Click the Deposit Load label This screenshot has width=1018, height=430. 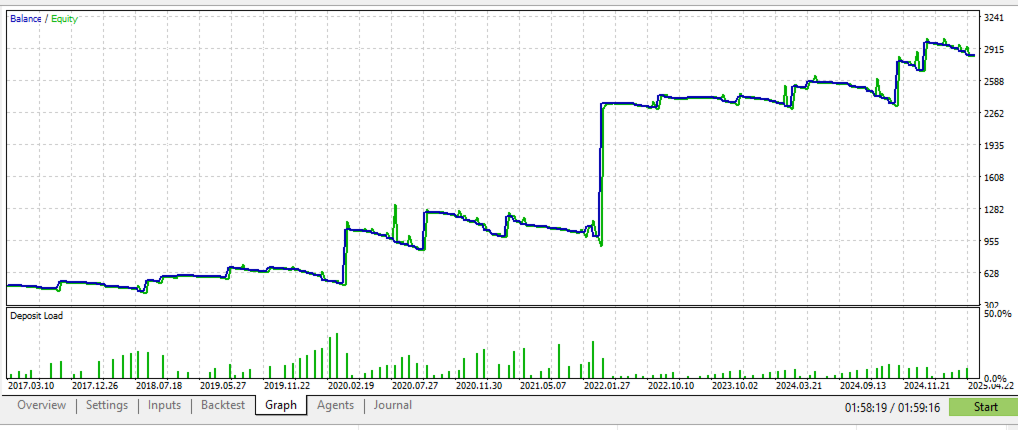[36, 316]
